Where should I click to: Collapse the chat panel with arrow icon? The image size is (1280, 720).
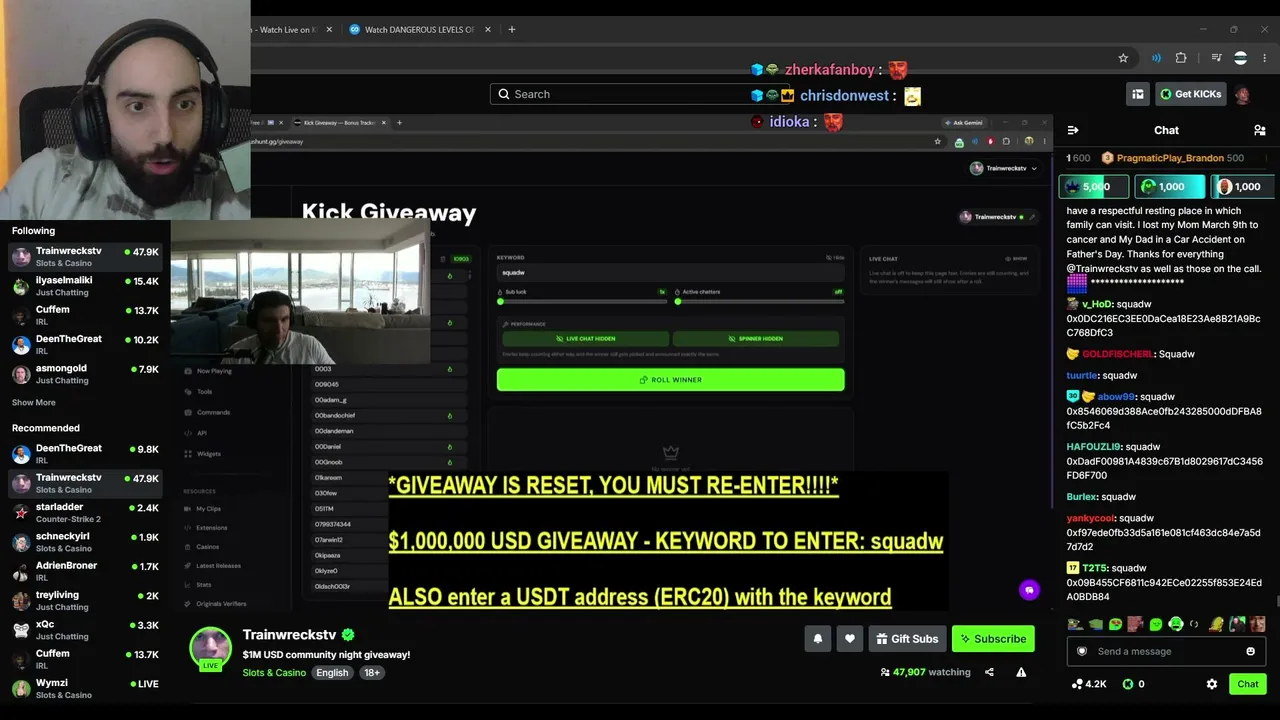(1073, 130)
